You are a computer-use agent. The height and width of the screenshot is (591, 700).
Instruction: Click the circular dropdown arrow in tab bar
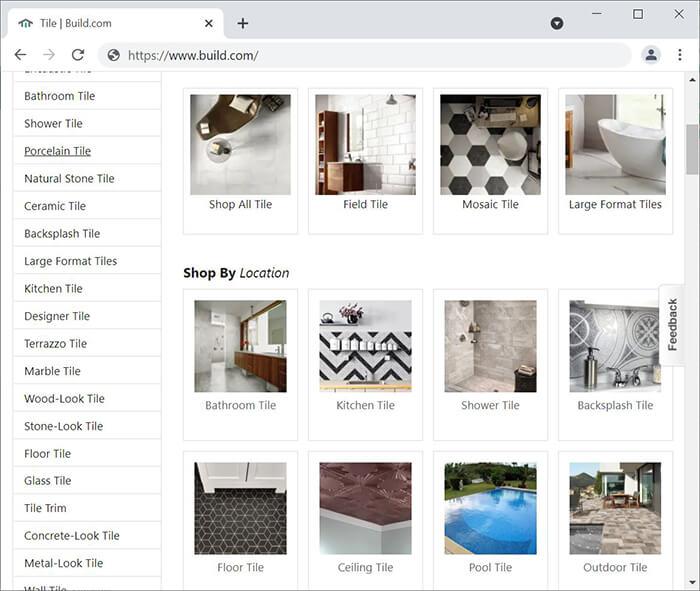tap(557, 23)
